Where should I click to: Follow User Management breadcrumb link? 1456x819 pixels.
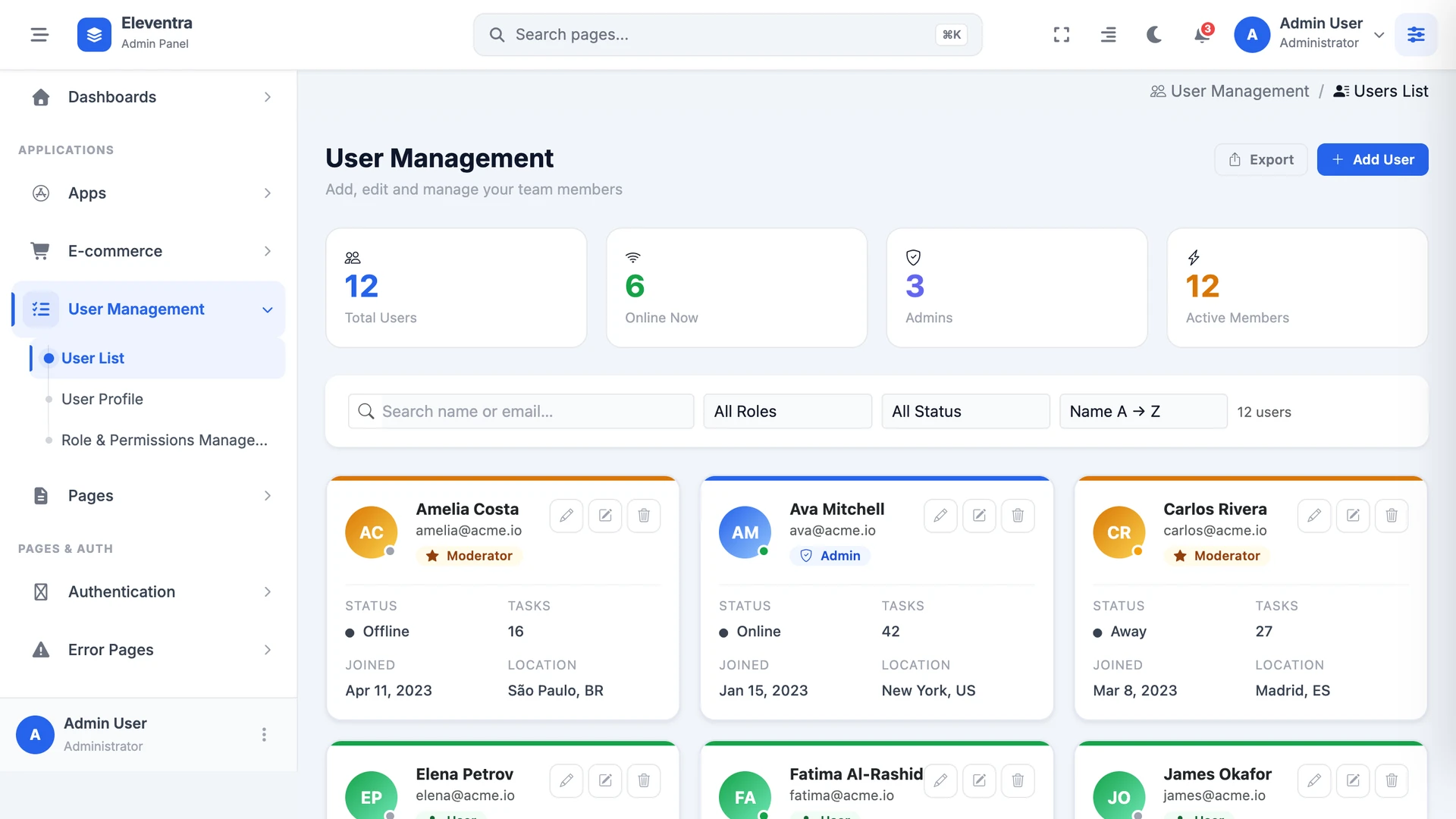pyautogui.click(x=1229, y=91)
